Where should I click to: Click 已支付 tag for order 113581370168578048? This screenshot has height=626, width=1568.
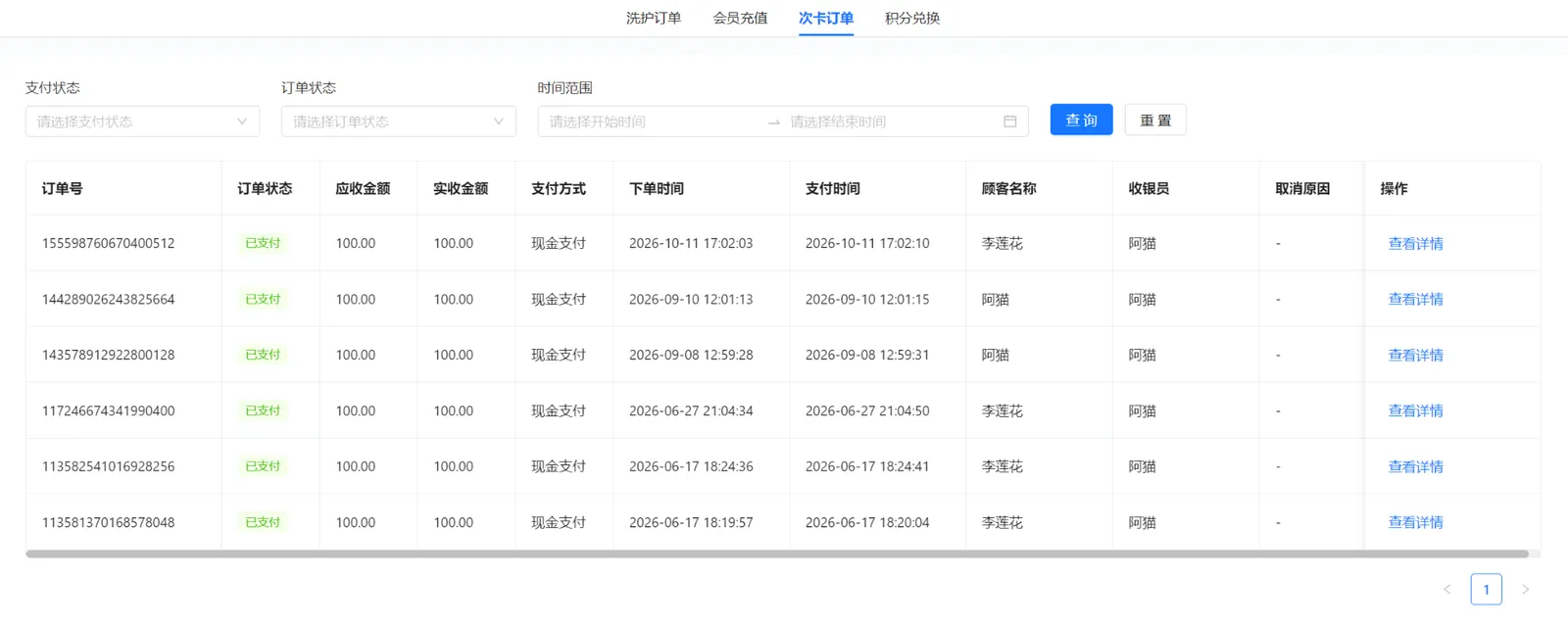(263, 522)
